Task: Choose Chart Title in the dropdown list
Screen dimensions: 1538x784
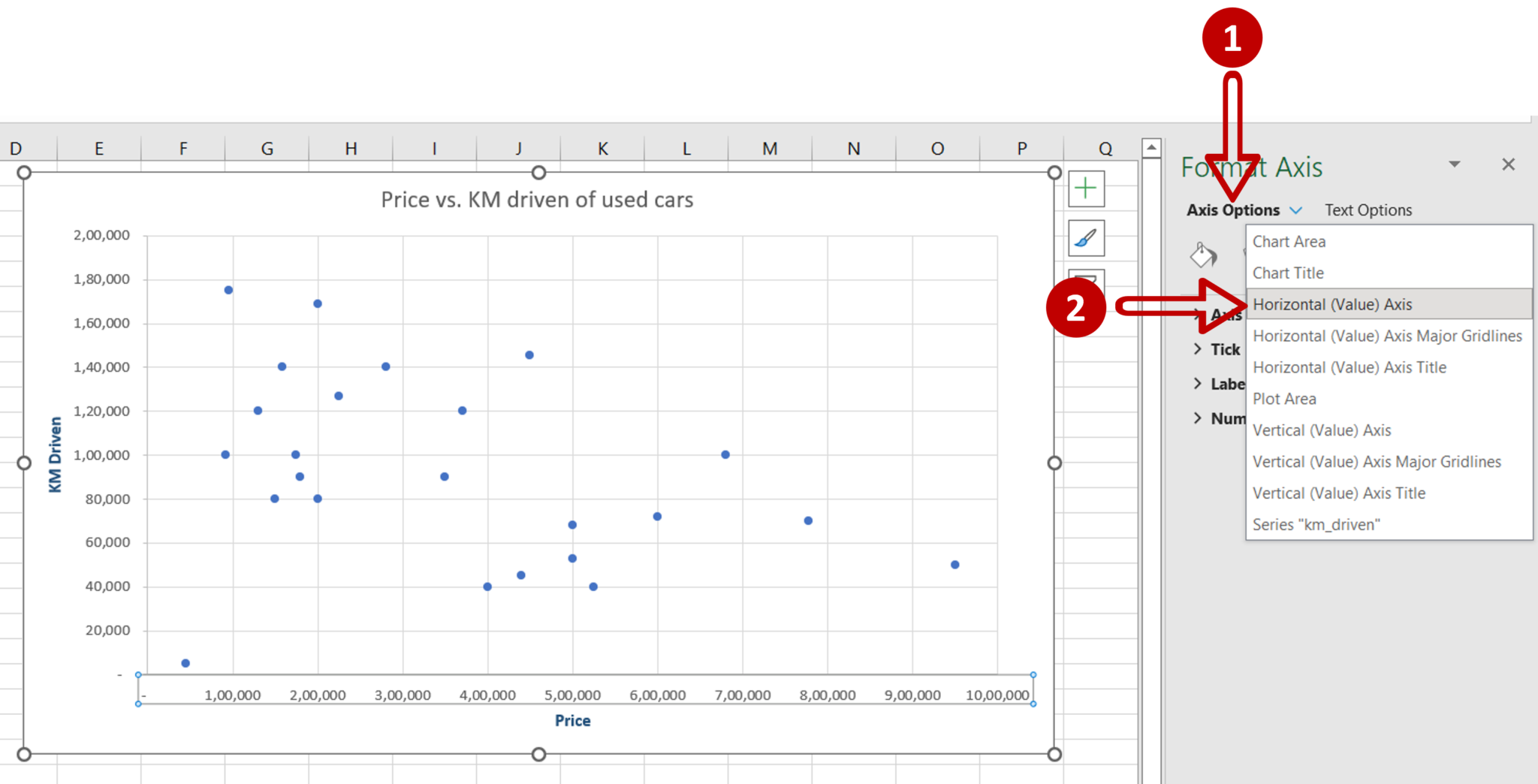Action: 1287,273
